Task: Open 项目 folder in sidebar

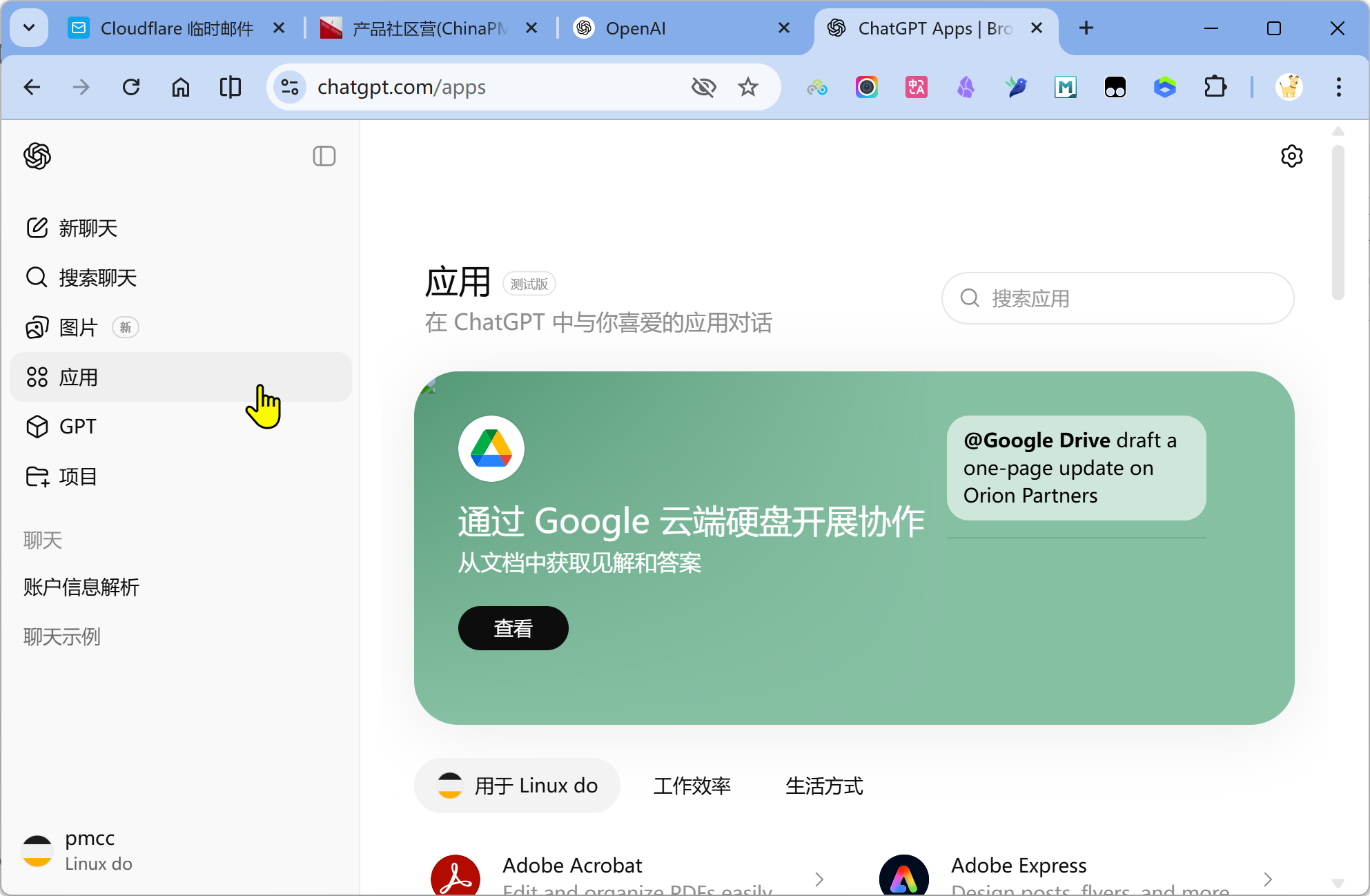Action: pyautogui.click(x=77, y=476)
